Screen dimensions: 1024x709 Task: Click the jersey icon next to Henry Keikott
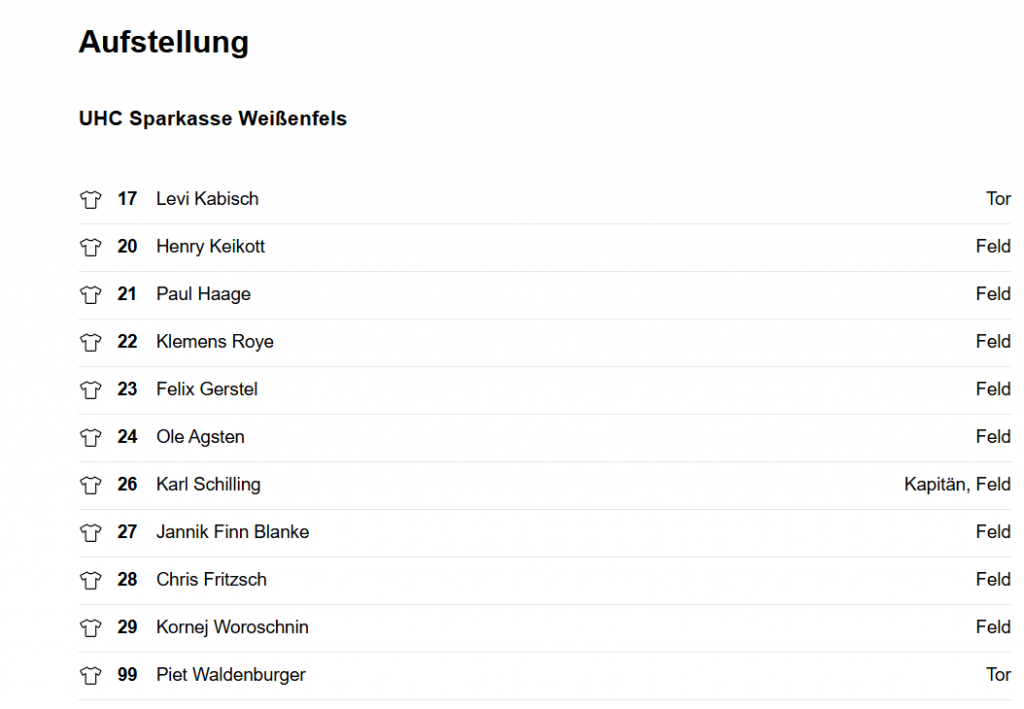click(91, 247)
